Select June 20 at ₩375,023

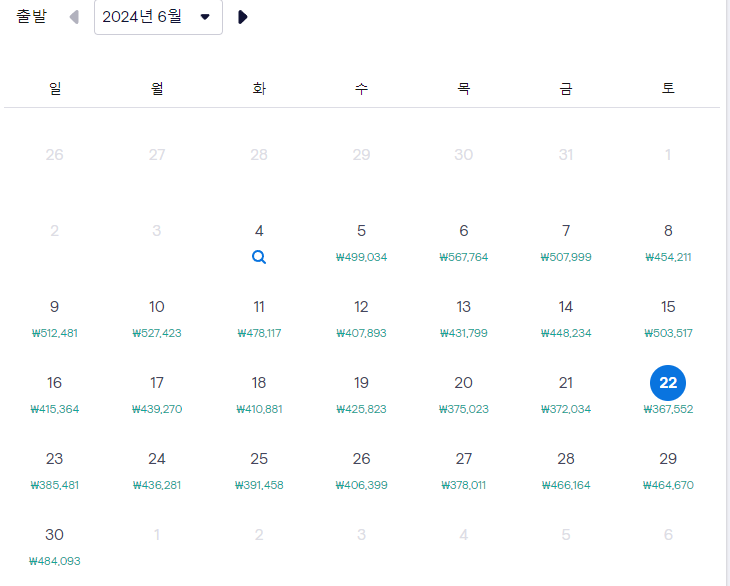tap(464, 395)
